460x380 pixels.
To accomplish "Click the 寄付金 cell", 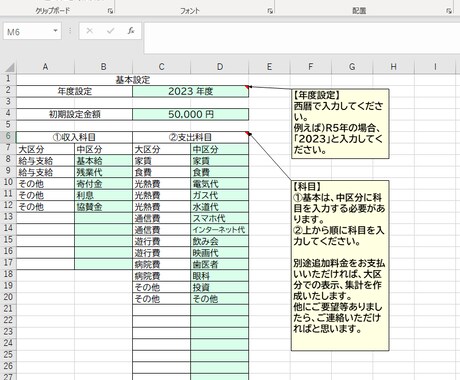I will click(103, 184).
